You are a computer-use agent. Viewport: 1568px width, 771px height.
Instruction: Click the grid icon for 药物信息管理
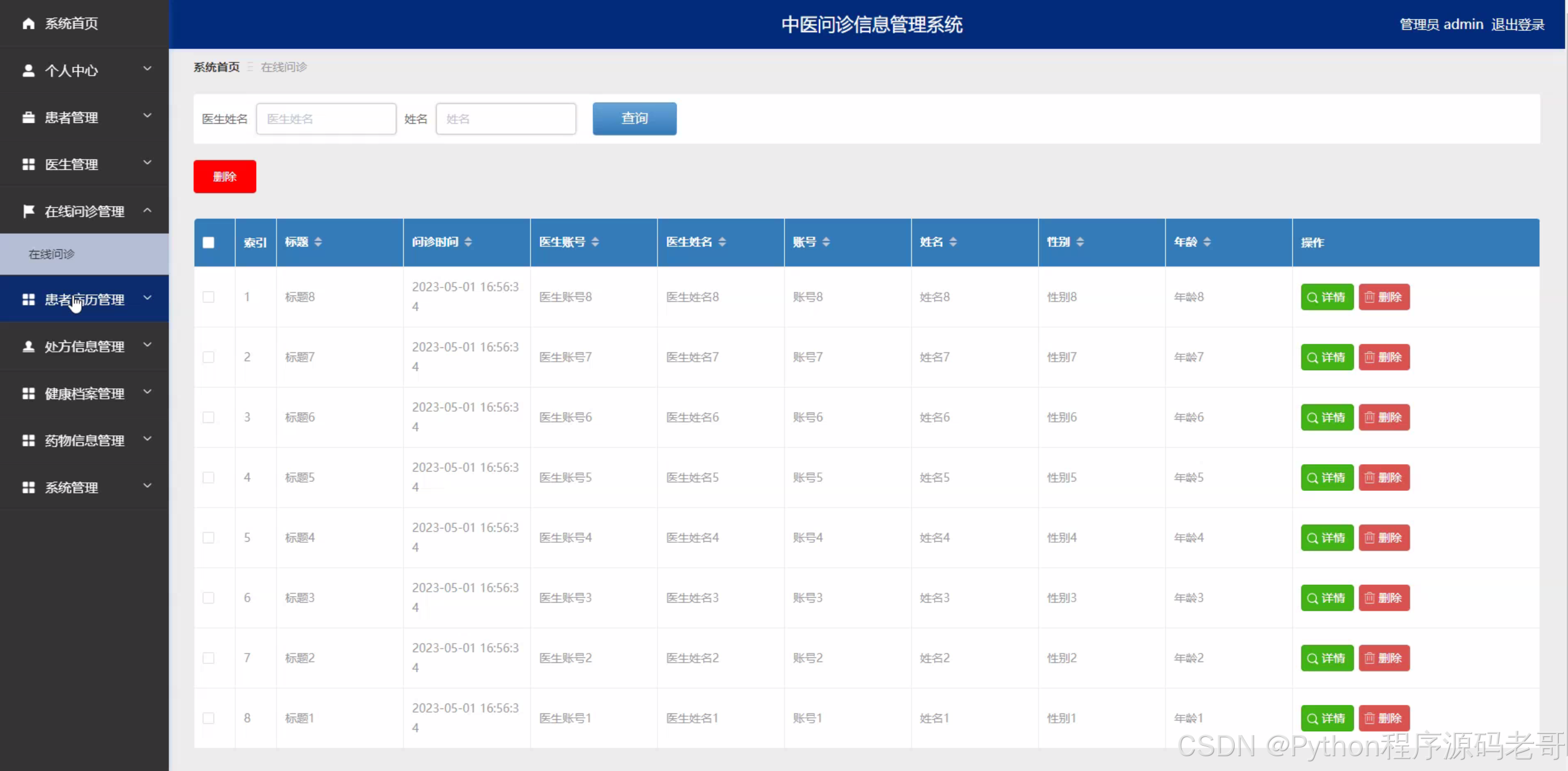click(28, 440)
